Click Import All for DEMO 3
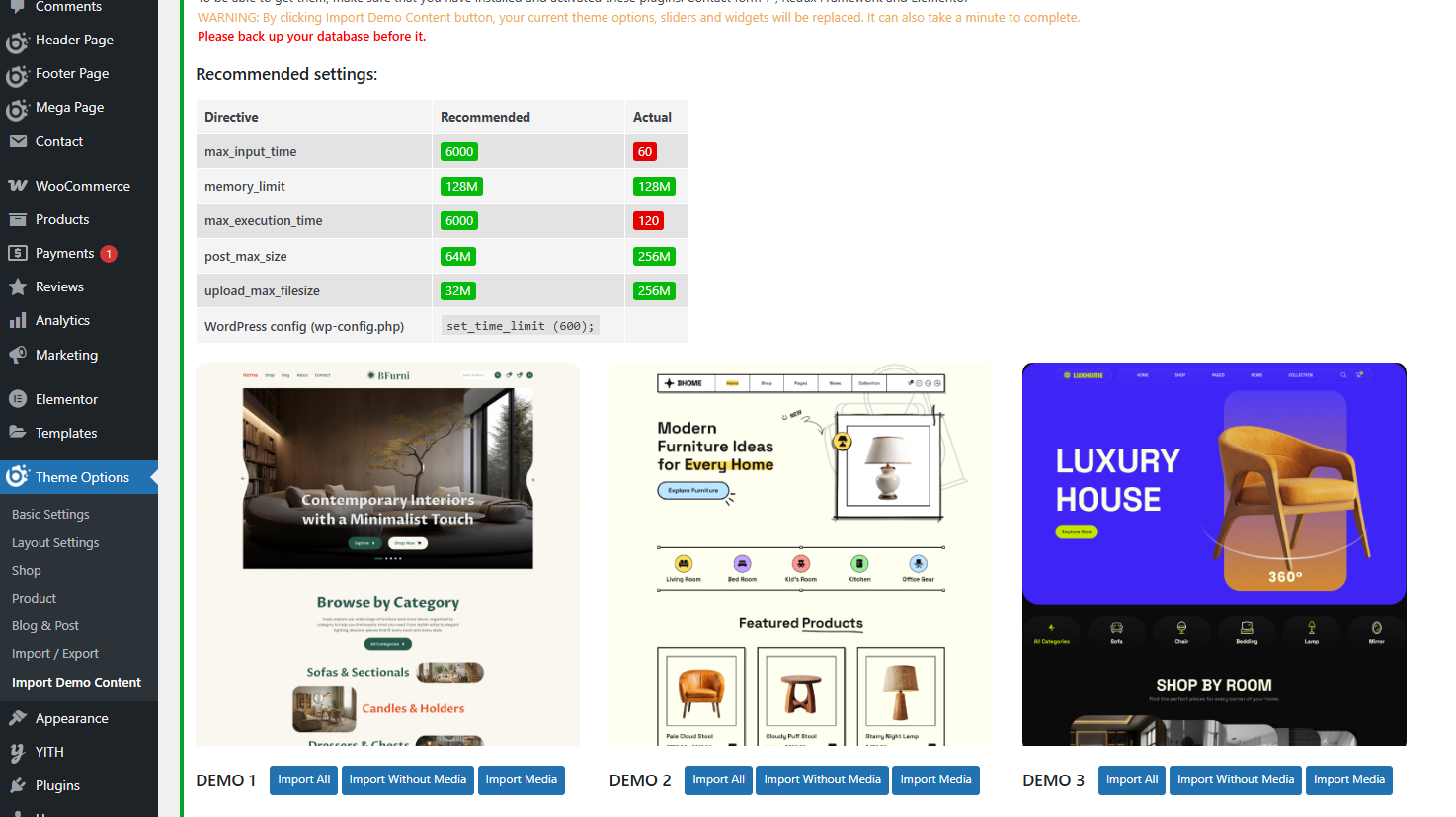The width and height of the screenshot is (1456, 817). pos(1132,779)
